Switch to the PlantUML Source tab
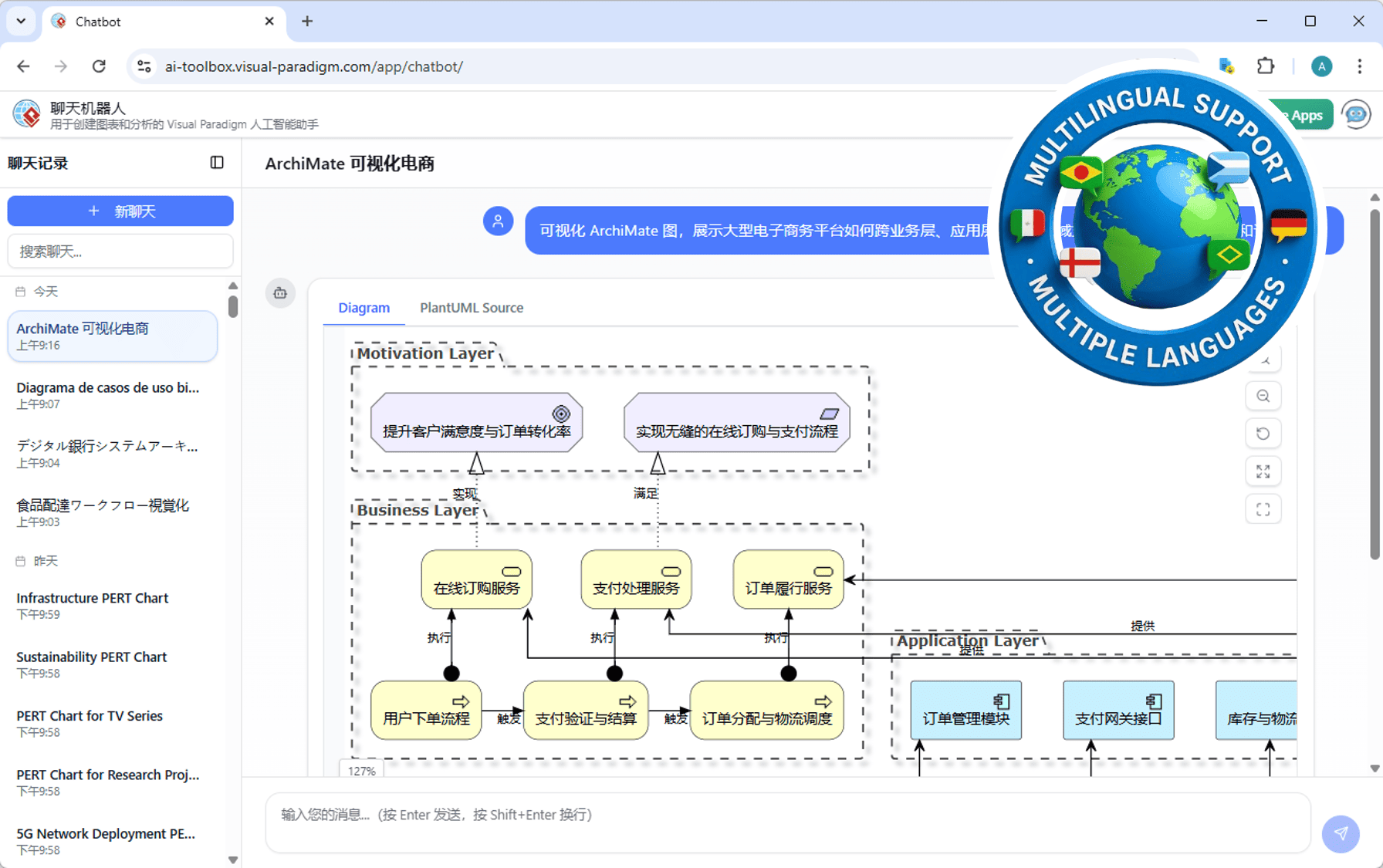 pos(471,308)
